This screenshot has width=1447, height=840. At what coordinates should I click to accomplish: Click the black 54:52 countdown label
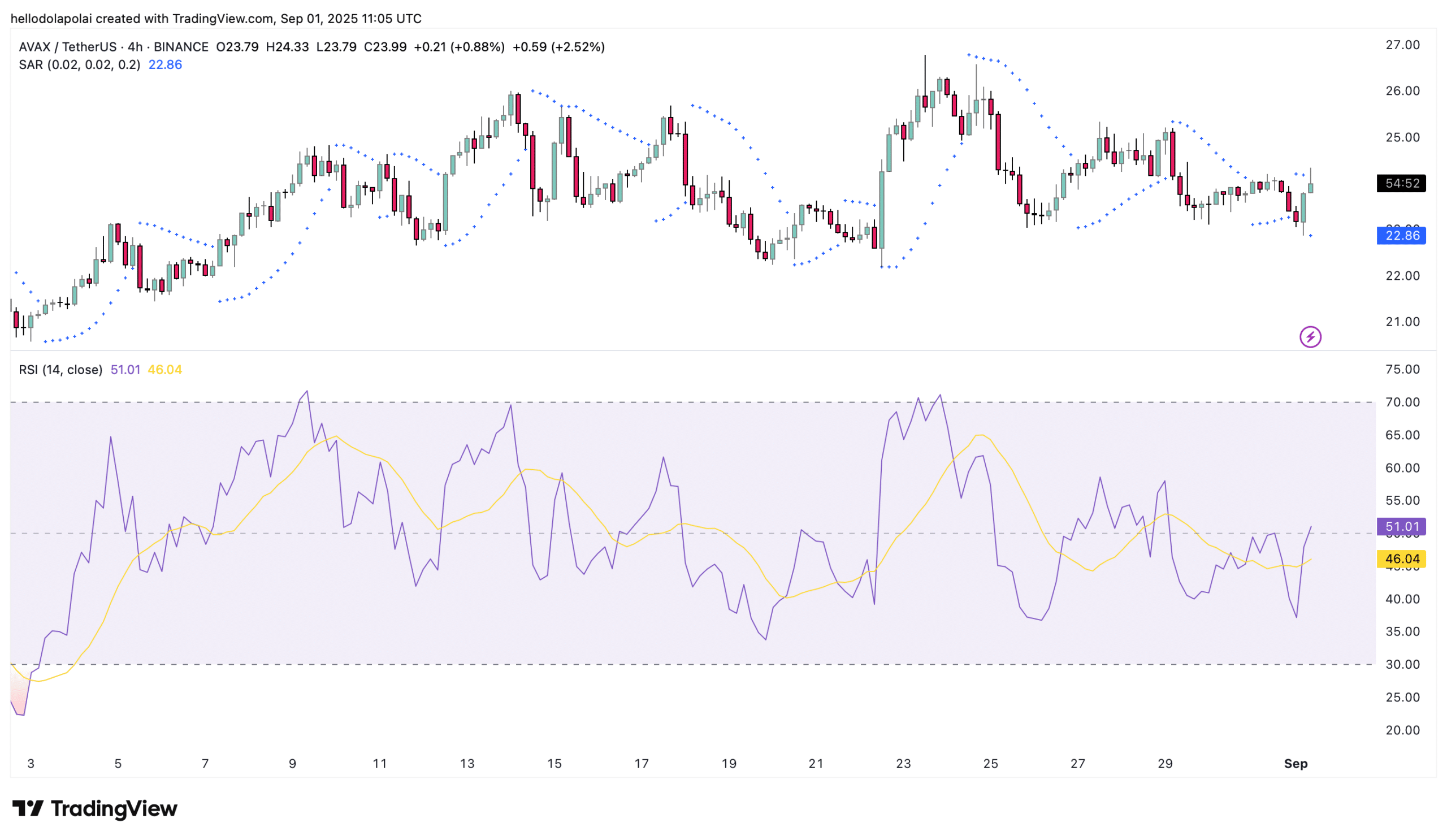point(1401,183)
